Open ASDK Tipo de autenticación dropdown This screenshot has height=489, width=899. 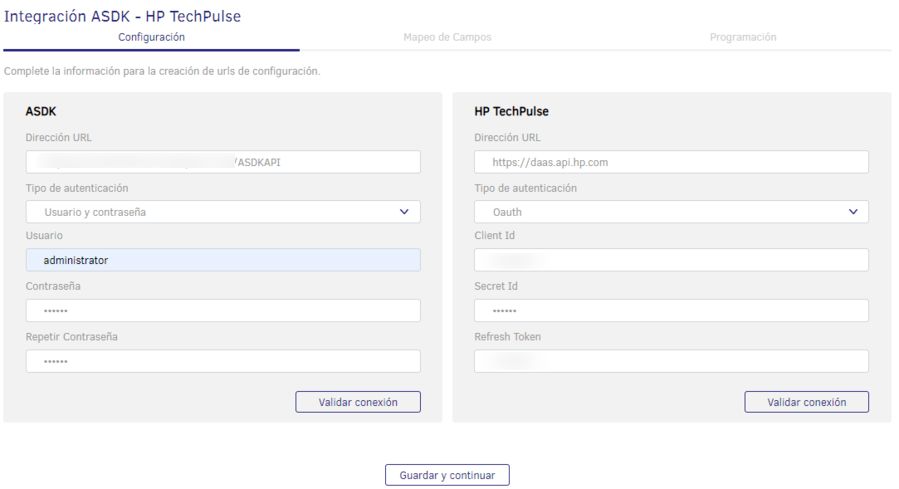click(x=223, y=212)
